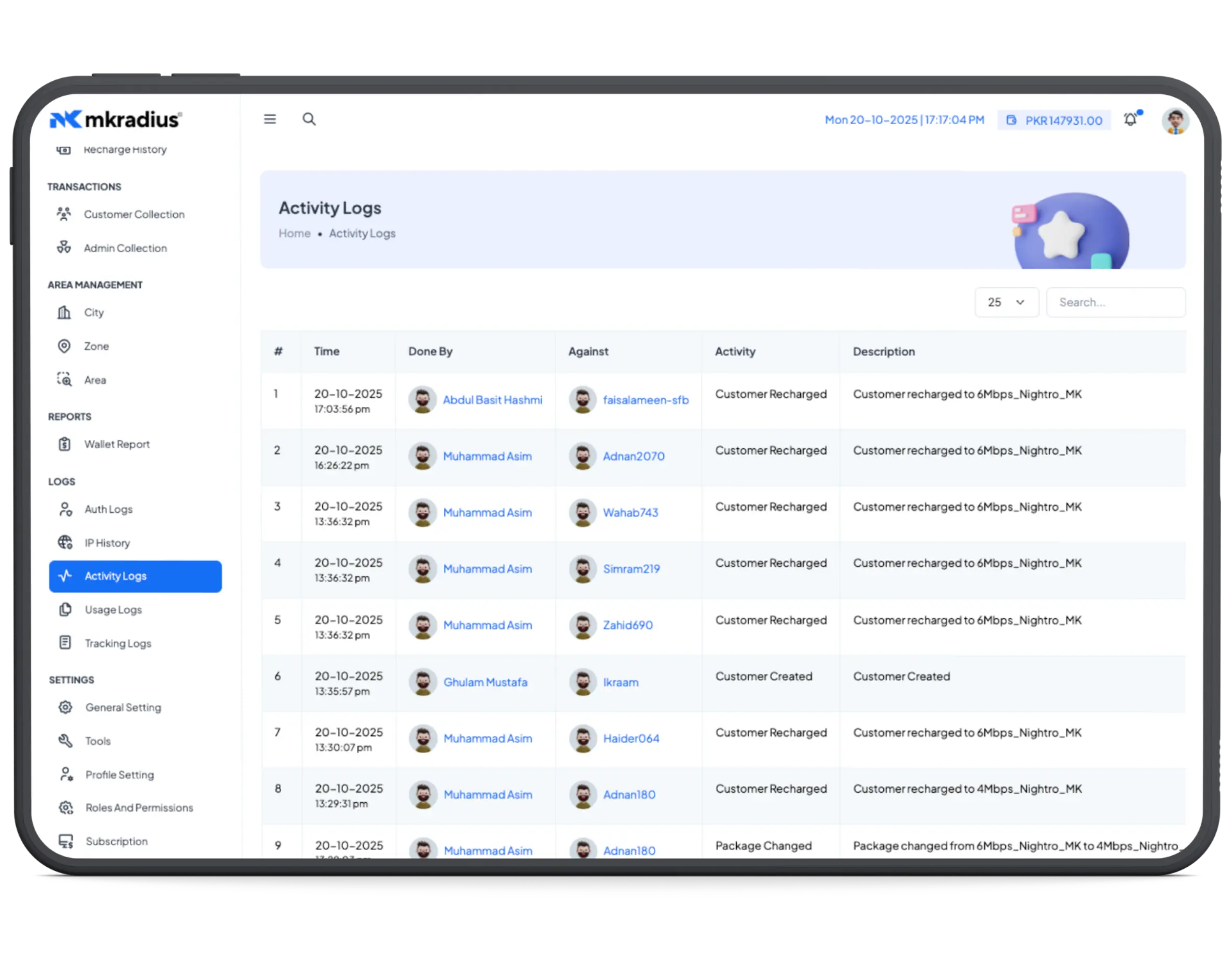Open Usage Logs from the sidebar
Screen dimensions: 1232x958
pos(113,609)
